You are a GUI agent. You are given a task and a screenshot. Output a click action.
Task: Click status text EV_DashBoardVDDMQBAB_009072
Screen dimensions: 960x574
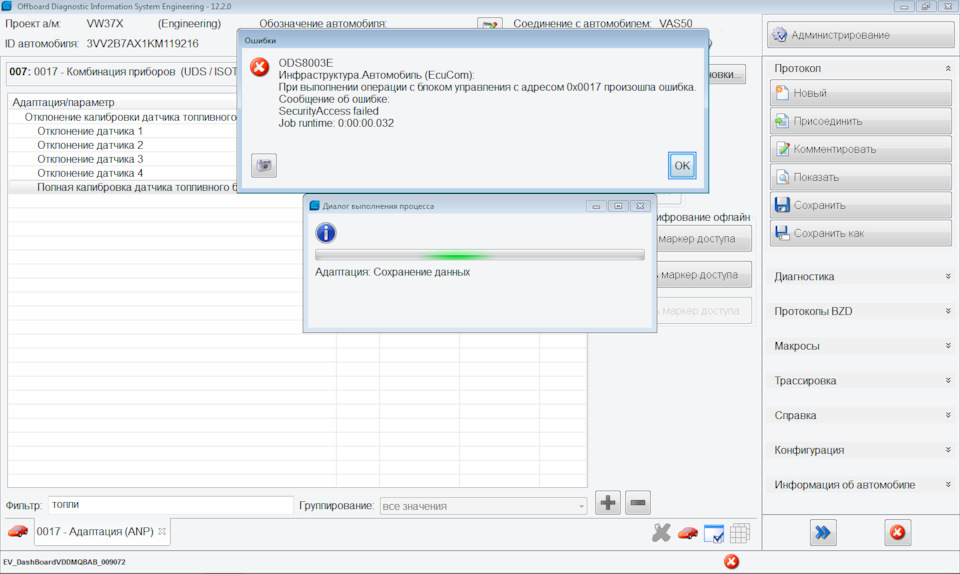point(64,562)
